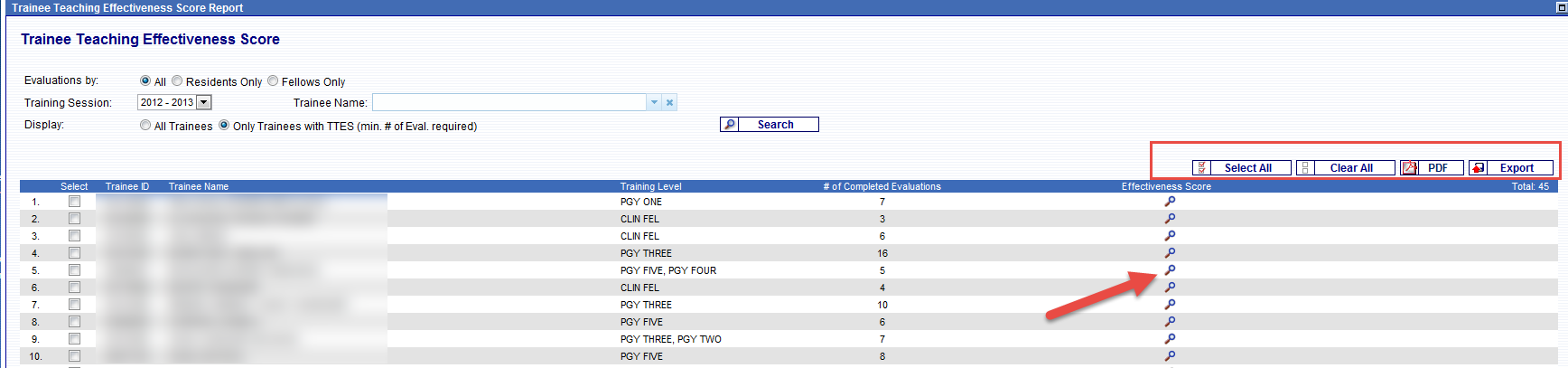The width and height of the screenshot is (1568, 368).
Task: Check the select box for row 1
Action: (x=75, y=202)
